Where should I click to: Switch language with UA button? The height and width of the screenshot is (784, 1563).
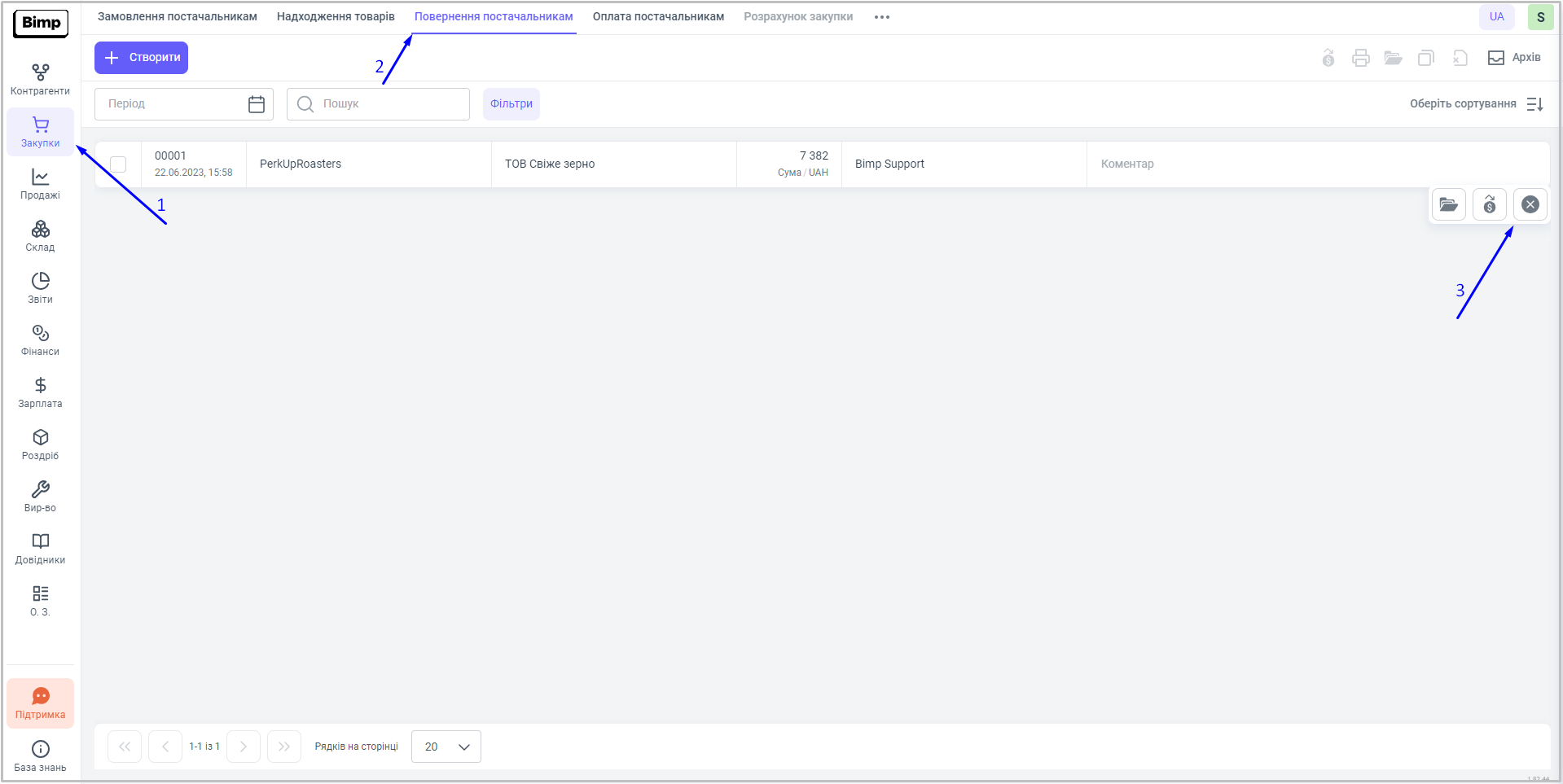click(1496, 17)
